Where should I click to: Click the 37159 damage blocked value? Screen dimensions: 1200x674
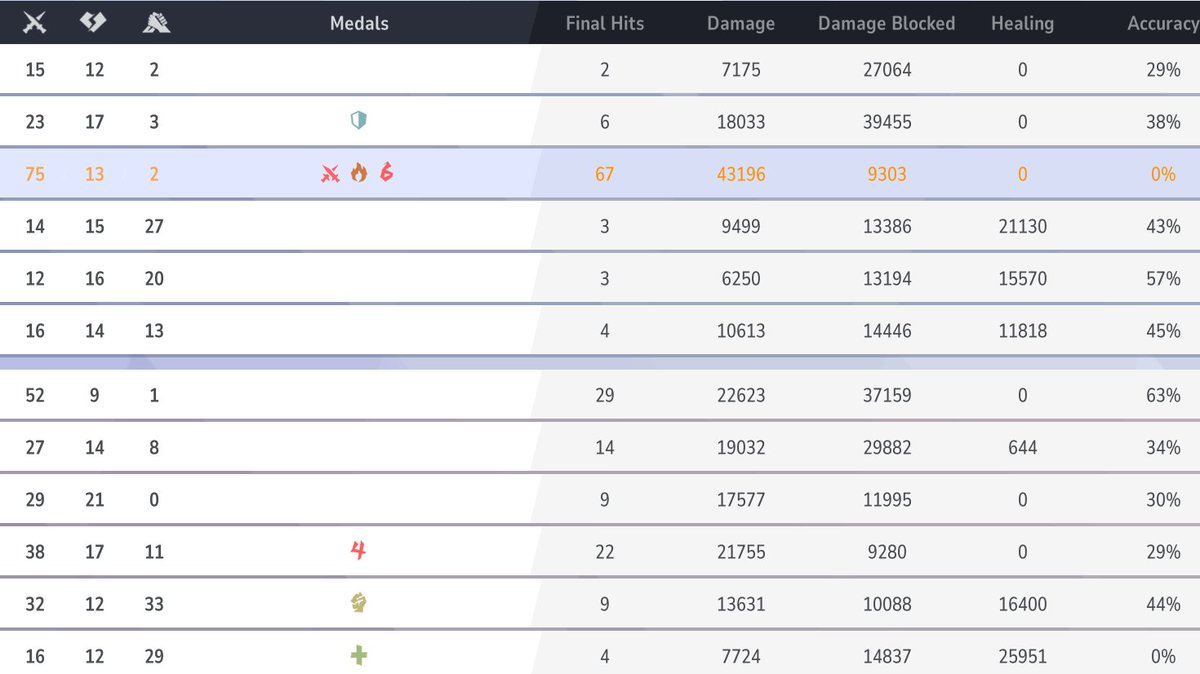click(x=887, y=395)
